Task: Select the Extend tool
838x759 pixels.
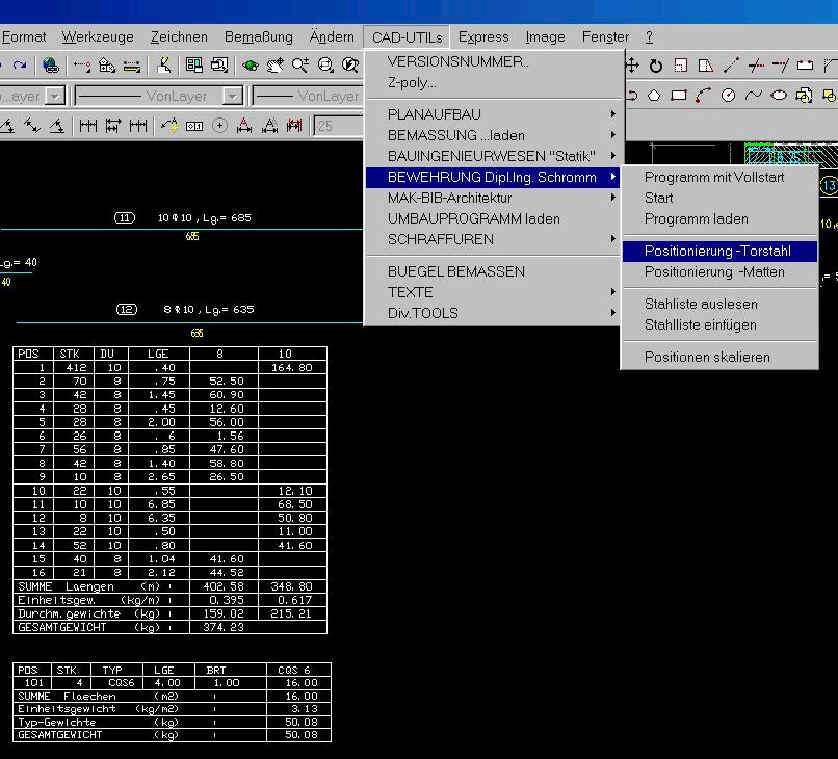Action: [780, 66]
